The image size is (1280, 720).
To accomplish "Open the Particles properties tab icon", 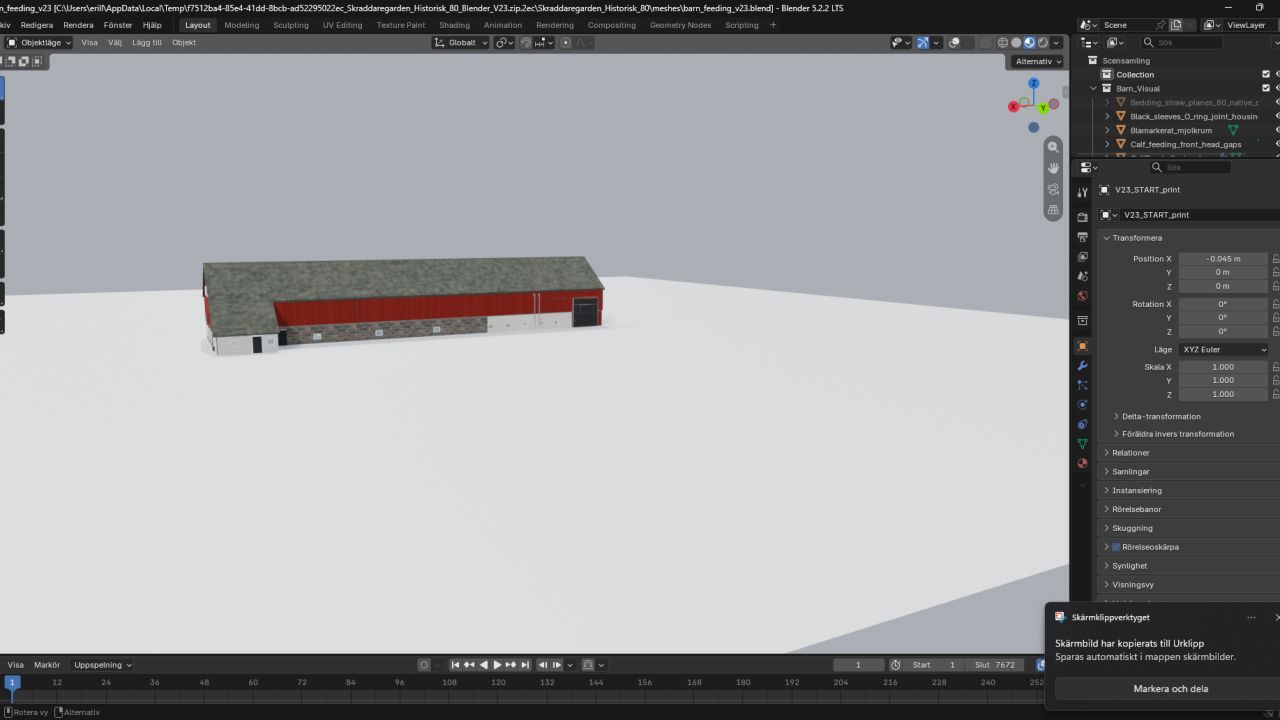I will tap(1082, 385).
